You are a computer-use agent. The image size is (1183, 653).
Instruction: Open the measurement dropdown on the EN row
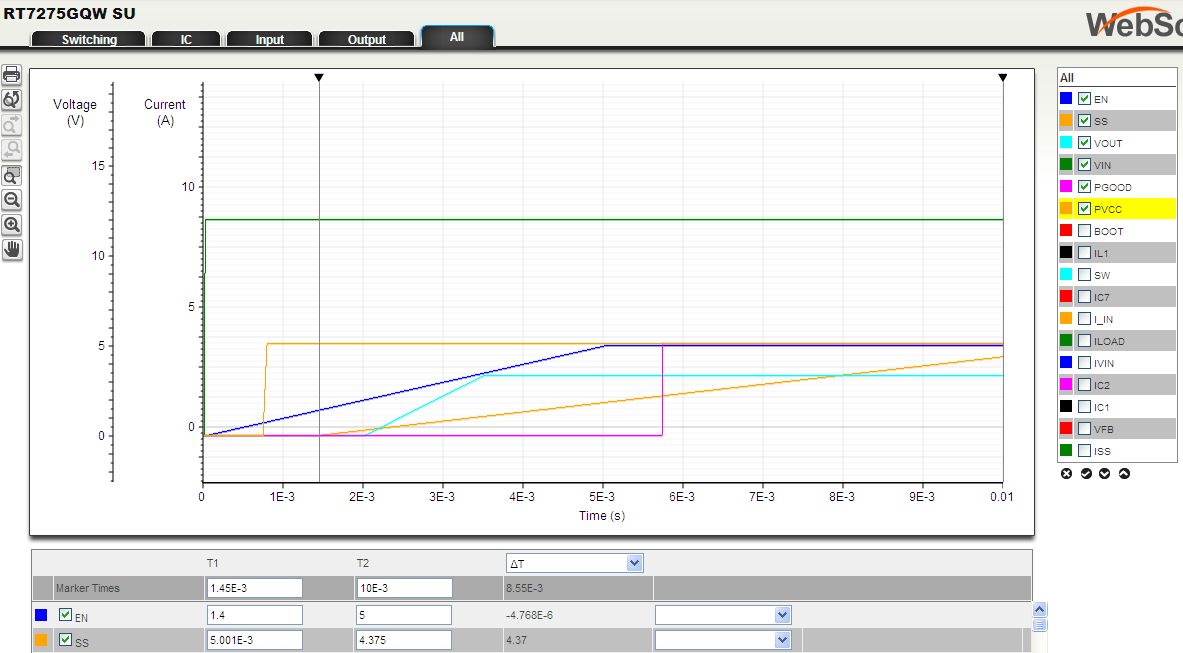pyautogui.click(x=722, y=614)
